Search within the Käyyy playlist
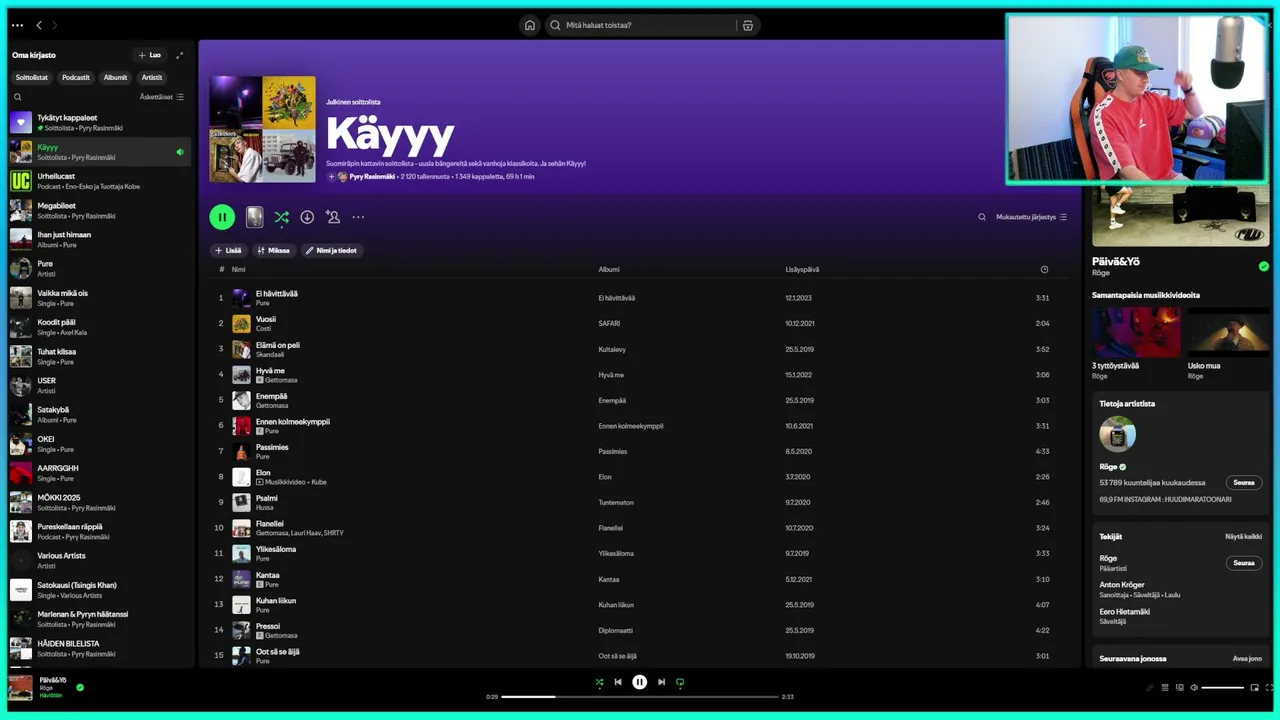Screen dimensions: 1280x720 [982, 217]
